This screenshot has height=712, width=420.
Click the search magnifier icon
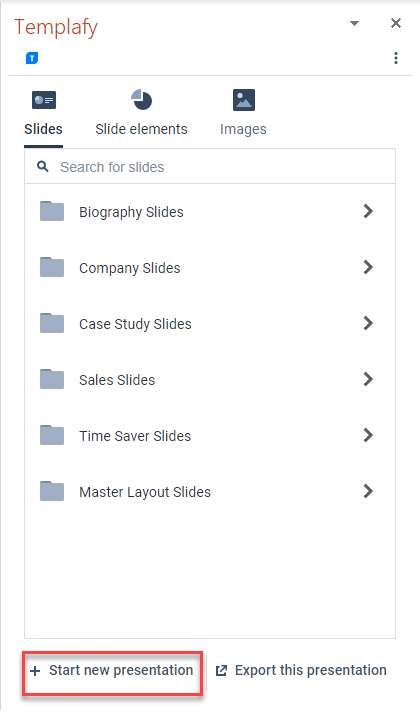point(43,167)
